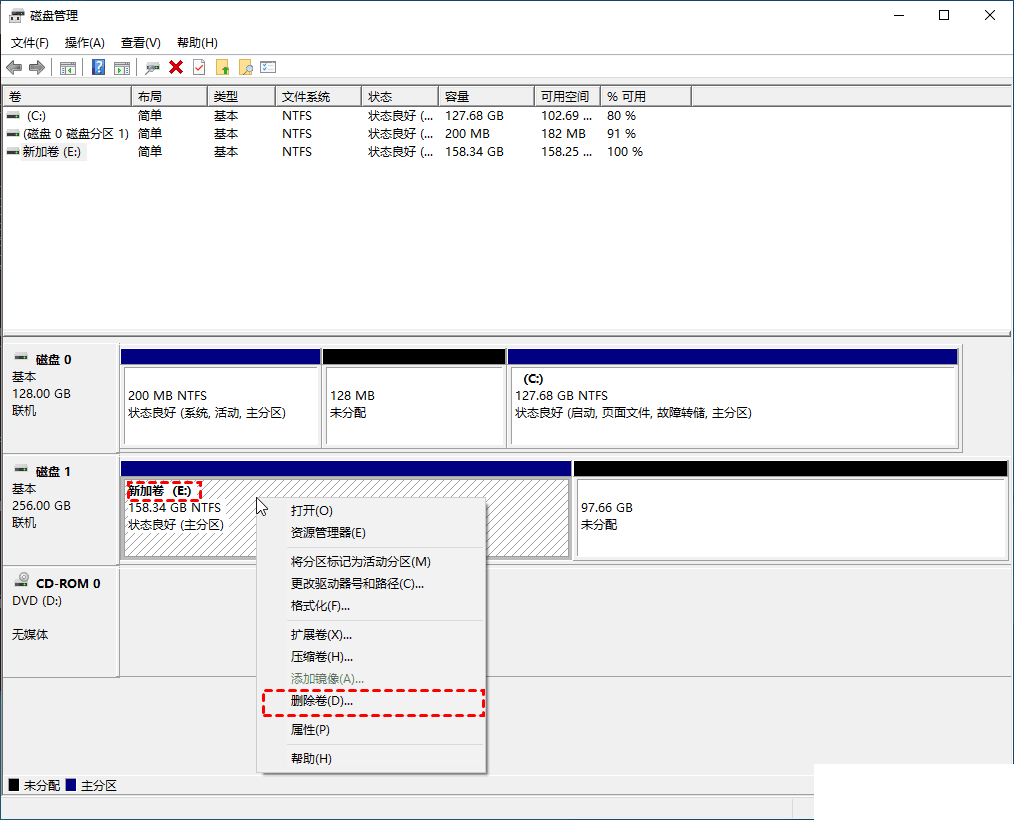Screen dimensions: 1014x820
Task: Sort by the 状态 column header
Action: point(400,96)
